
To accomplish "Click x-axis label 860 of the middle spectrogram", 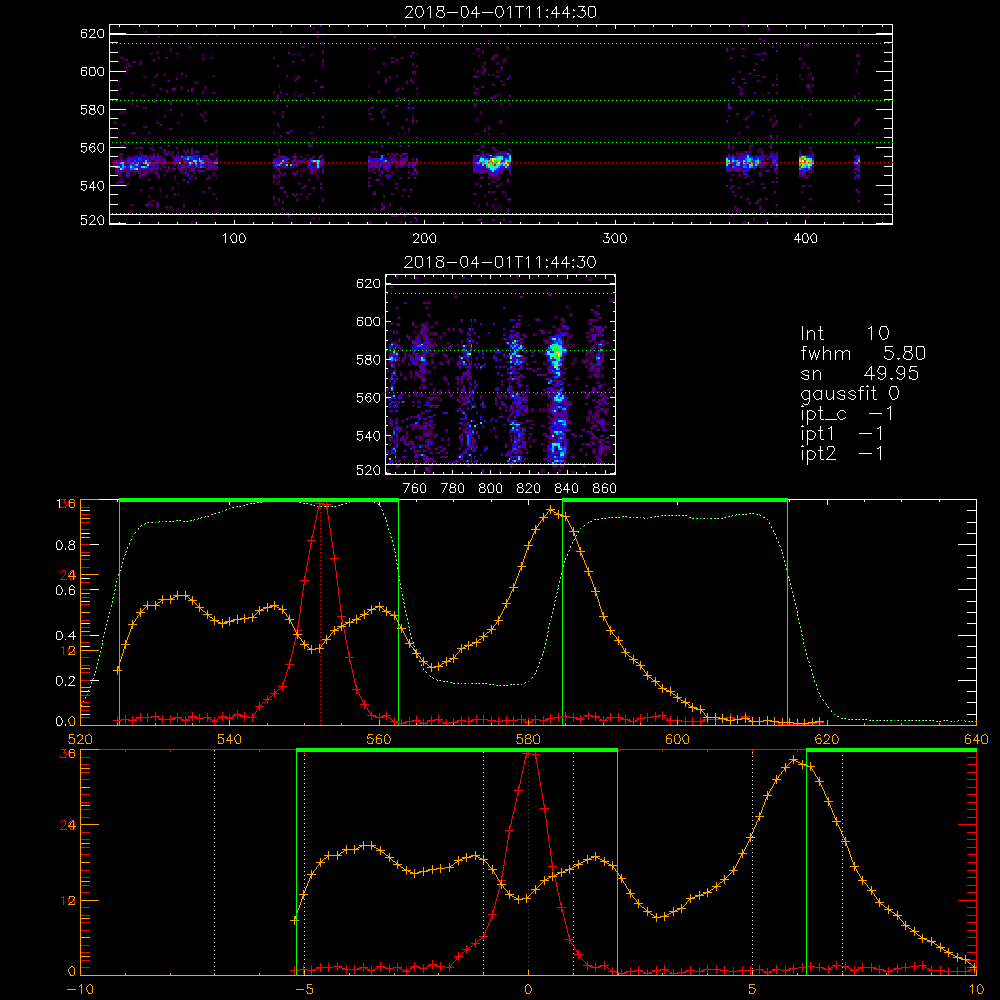I will pos(605,489).
